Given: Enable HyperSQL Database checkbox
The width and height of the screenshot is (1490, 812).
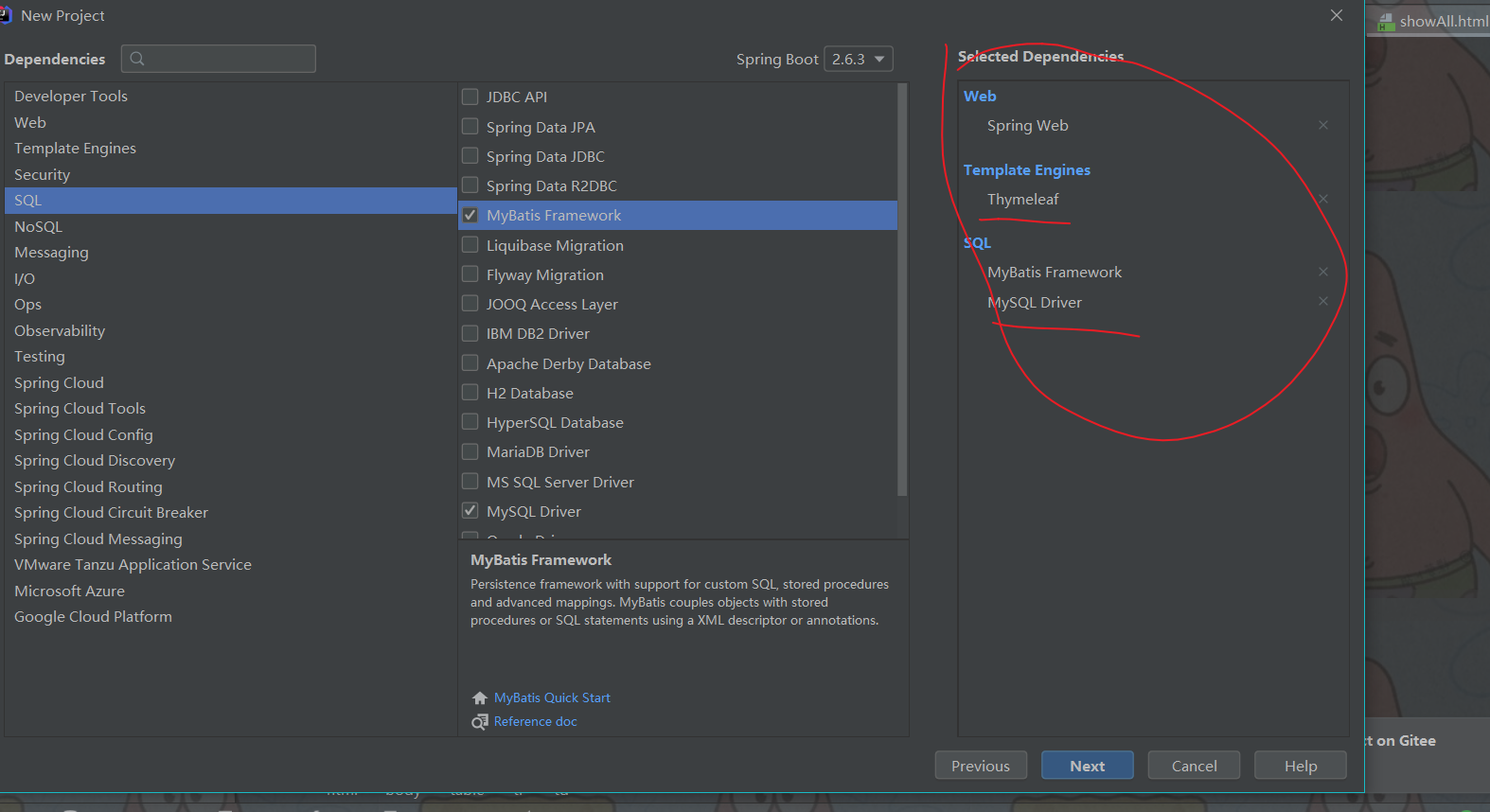Looking at the screenshot, I should click(x=470, y=421).
